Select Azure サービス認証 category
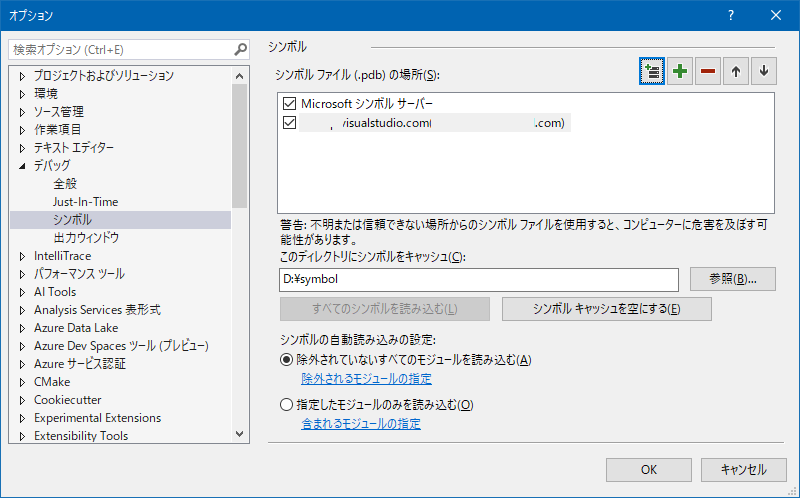Screen dimensions: 800x498 (x=80, y=364)
